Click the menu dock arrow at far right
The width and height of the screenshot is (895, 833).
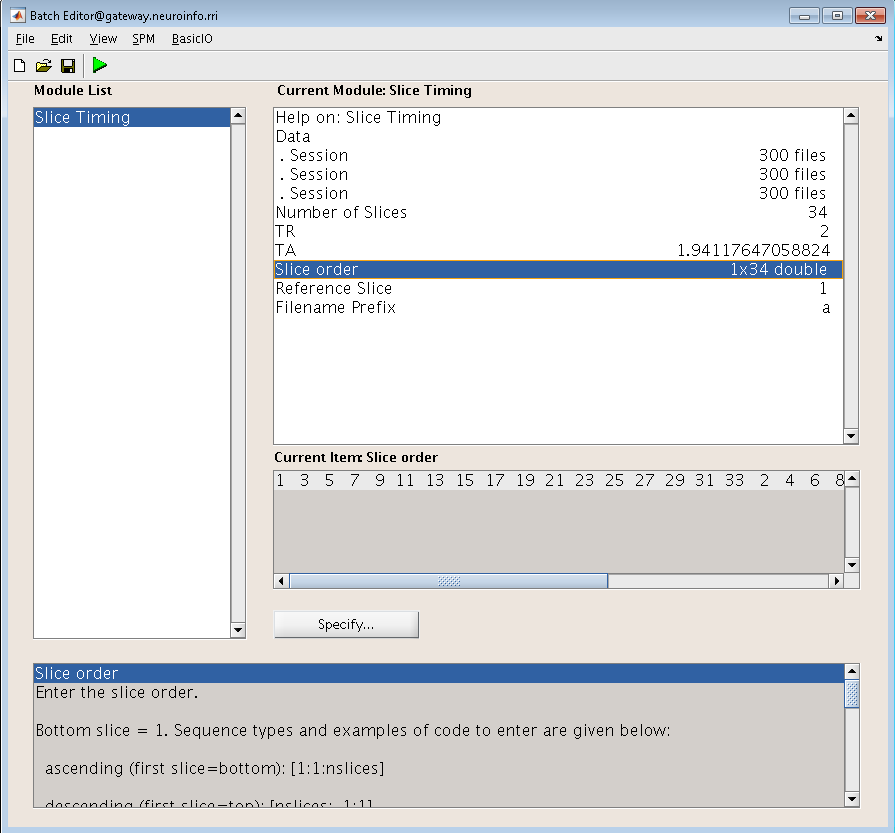coord(878,39)
